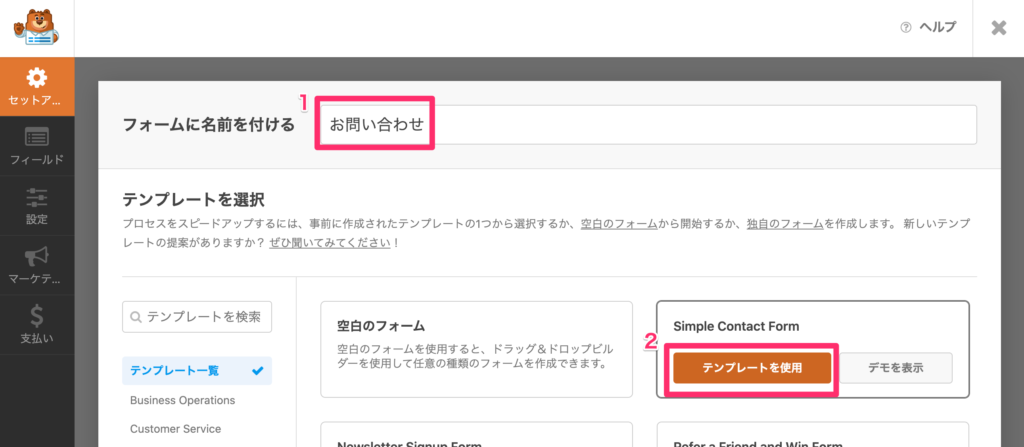Select Customer Service category
The width and height of the screenshot is (1024, 447).
point(176,429)
